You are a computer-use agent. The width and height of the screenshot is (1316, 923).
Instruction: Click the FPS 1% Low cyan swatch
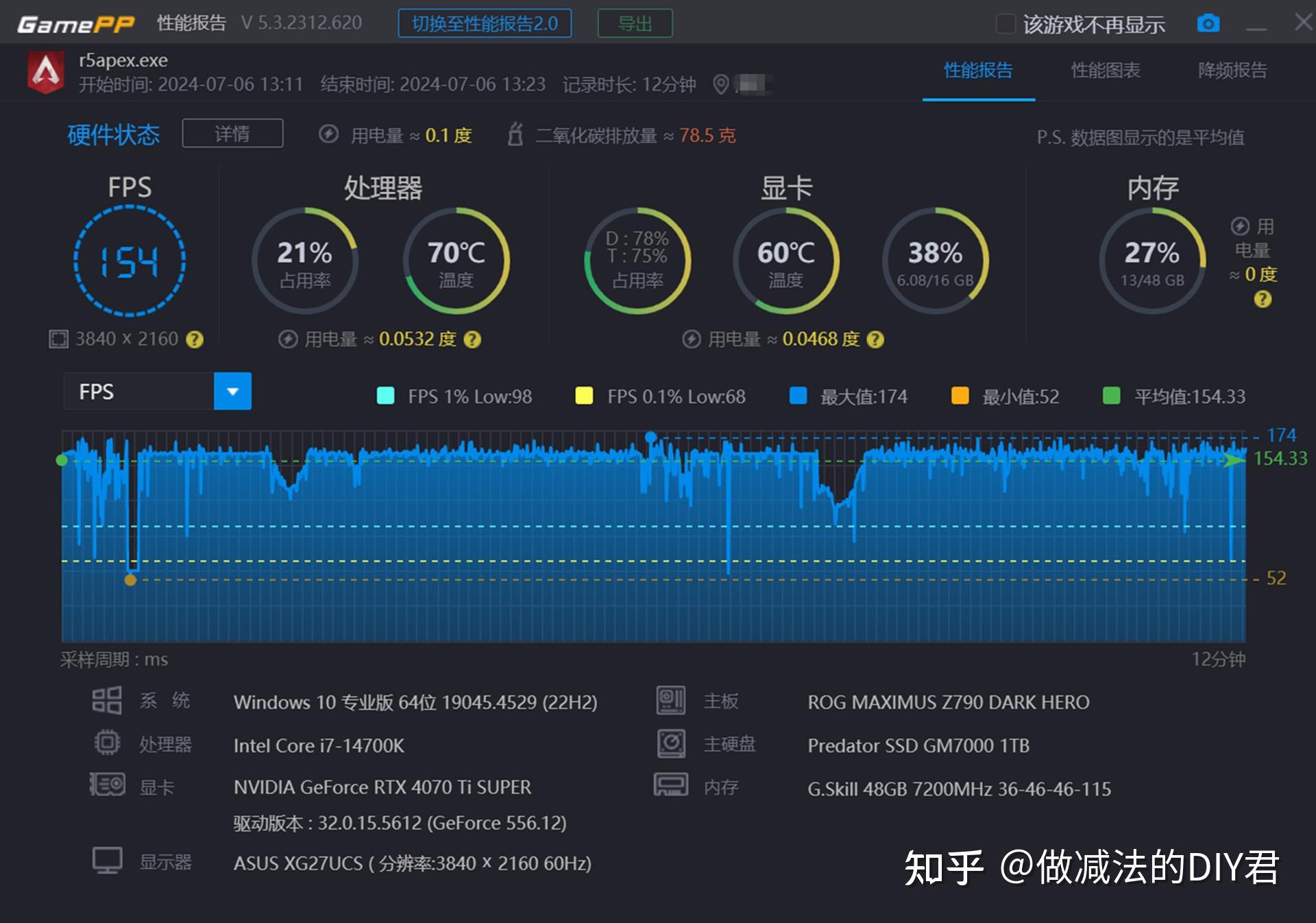(x=385, y=396)
